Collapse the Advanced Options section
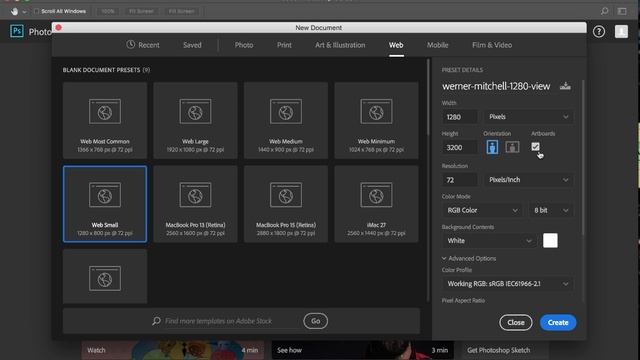The image size is (640, 360). [x=469, y=258]
